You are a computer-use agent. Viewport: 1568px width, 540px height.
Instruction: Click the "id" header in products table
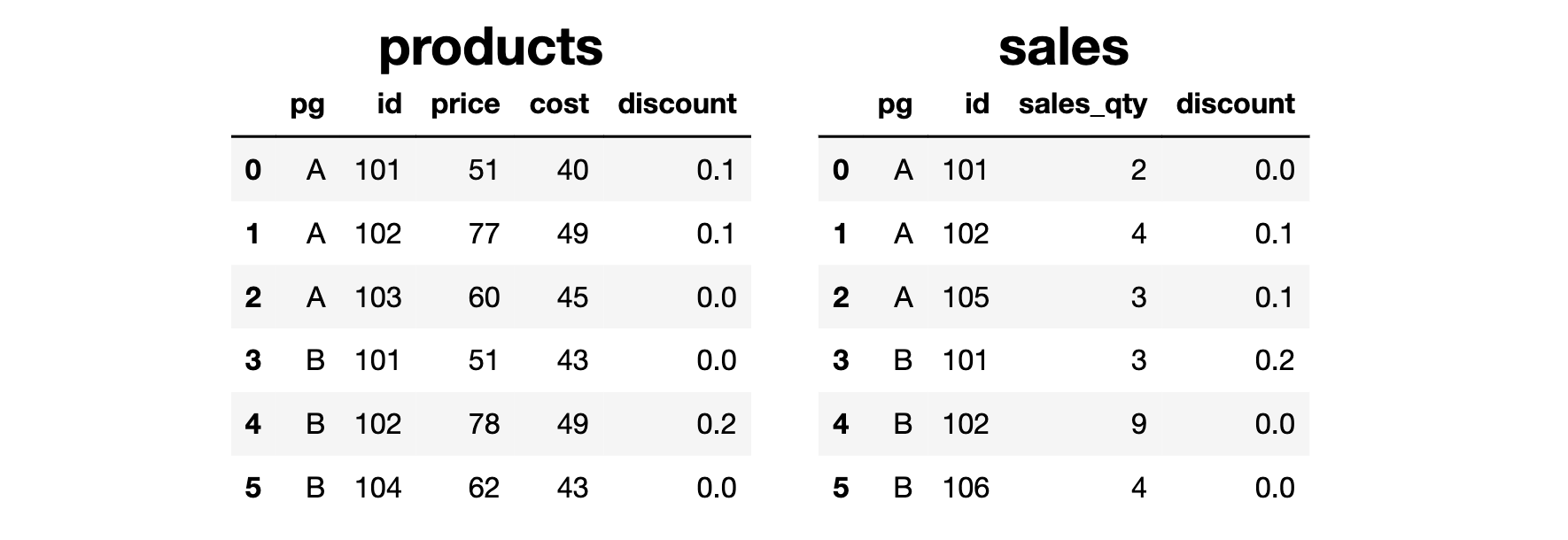389,104
